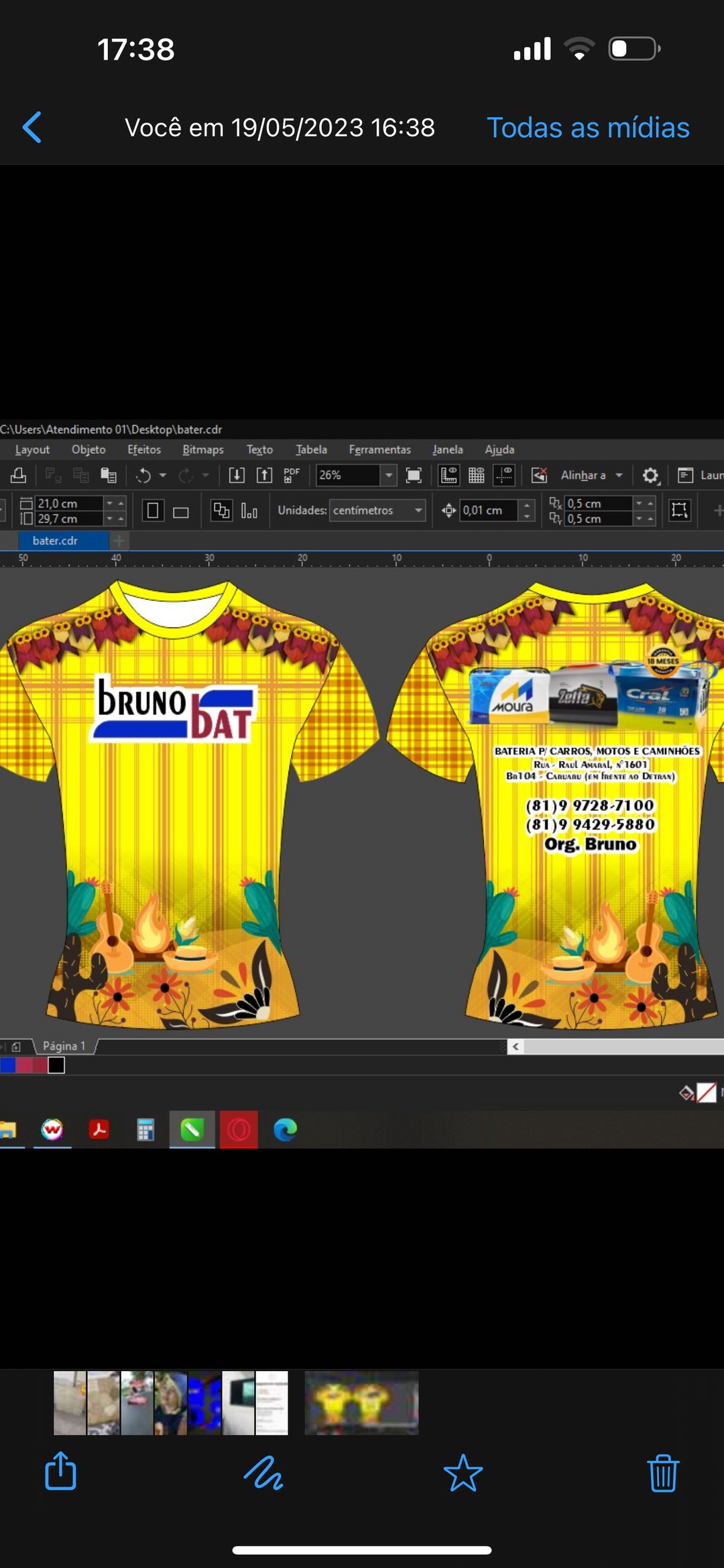This screenshot has width=724, height=1568.
Task: Select Portrait page orientation
Action: 153,511
